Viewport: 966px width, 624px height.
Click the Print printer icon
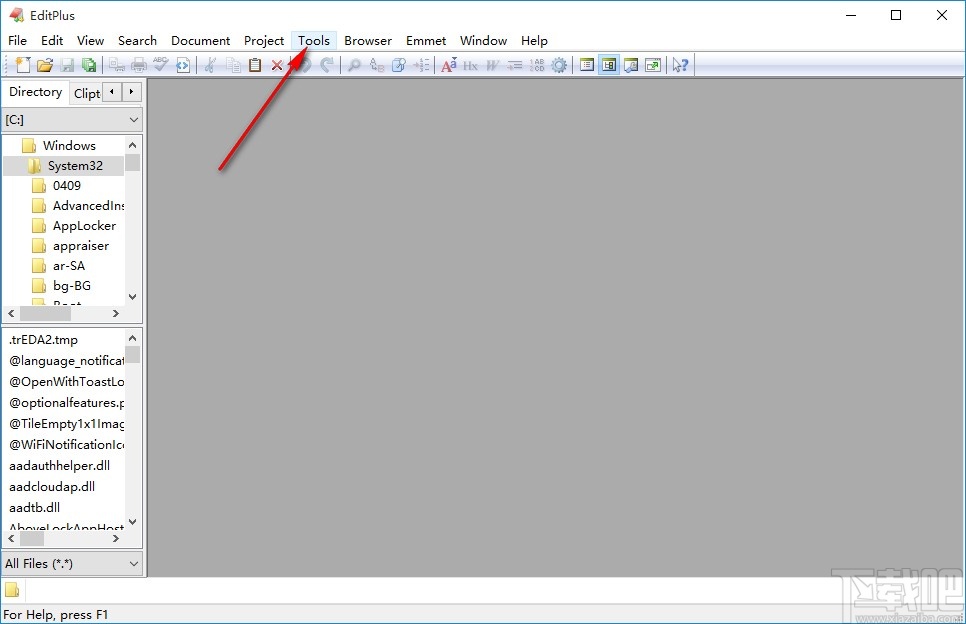pos(139,65)
